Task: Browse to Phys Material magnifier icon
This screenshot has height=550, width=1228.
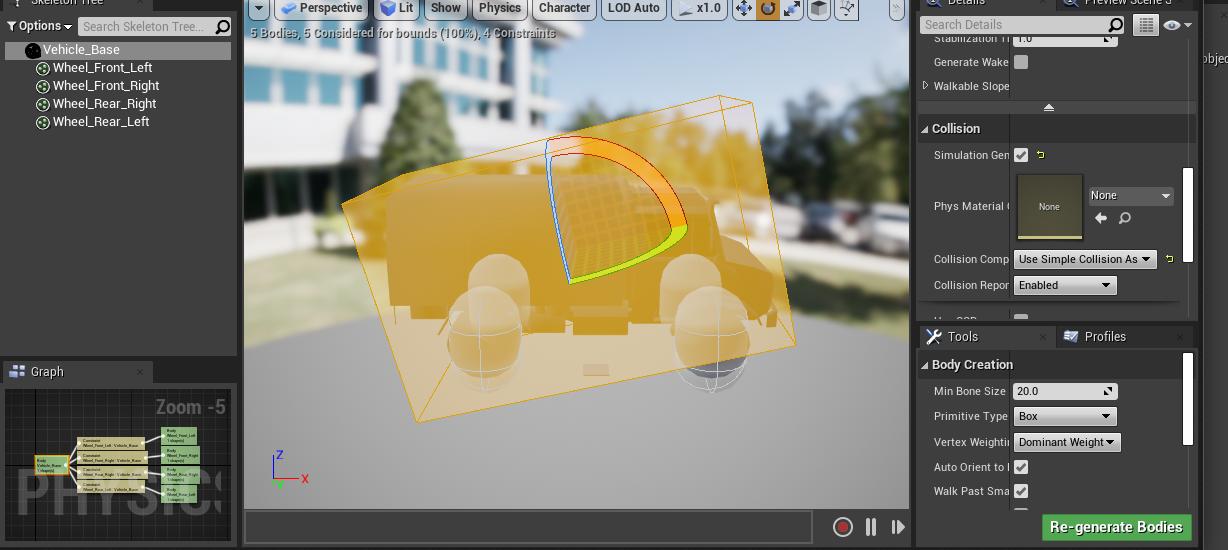Action: (x=1125, y=218)
